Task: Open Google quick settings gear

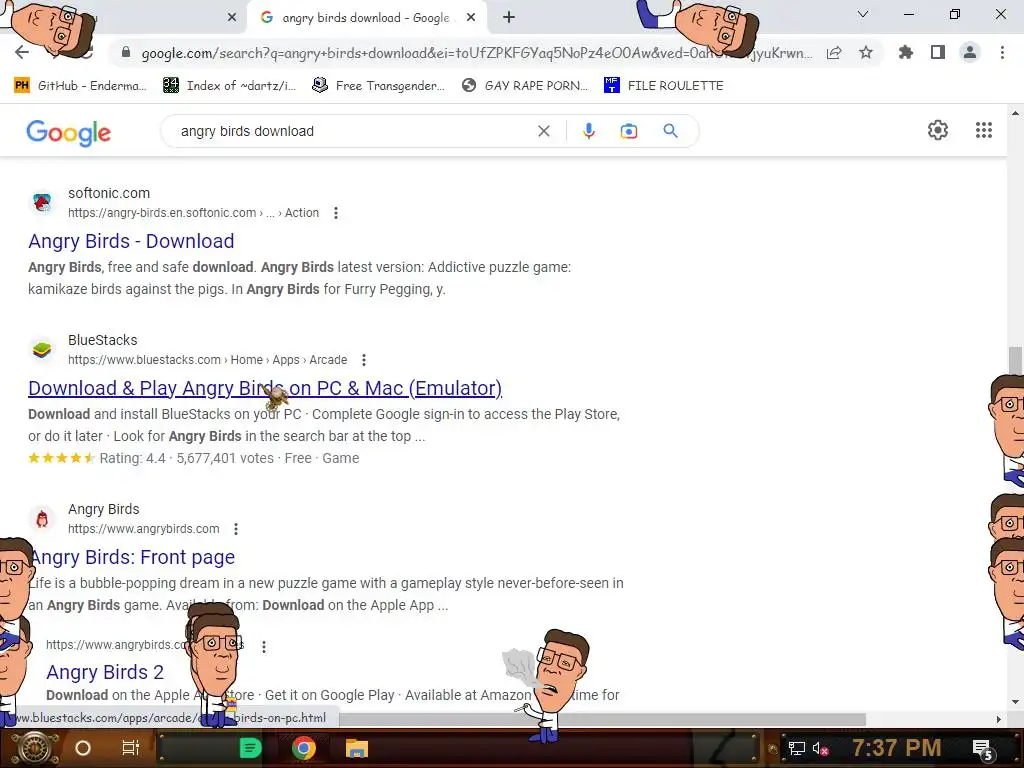Action: pos(938,130)
